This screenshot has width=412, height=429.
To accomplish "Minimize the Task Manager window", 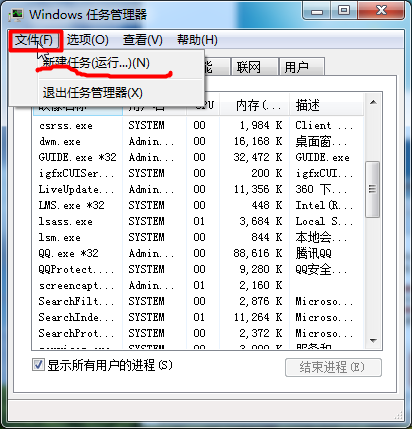I will (x=317, y=11).
